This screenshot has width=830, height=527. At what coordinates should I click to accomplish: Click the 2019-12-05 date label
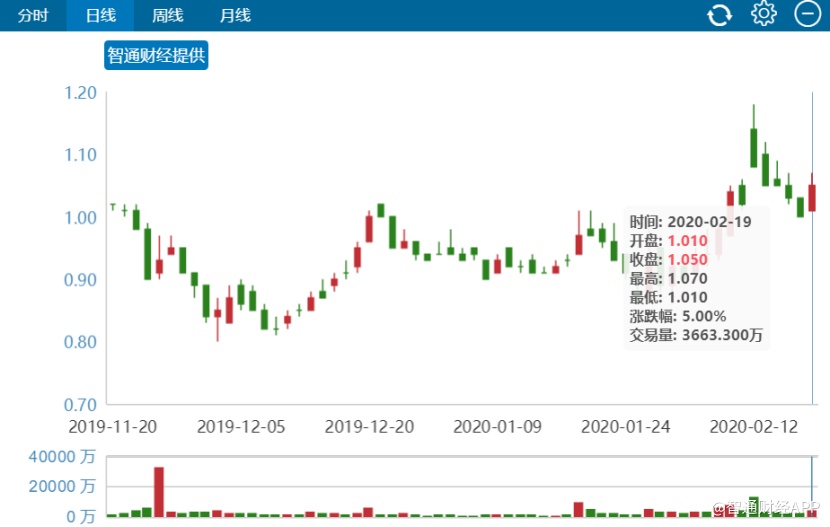click(241, 426)
